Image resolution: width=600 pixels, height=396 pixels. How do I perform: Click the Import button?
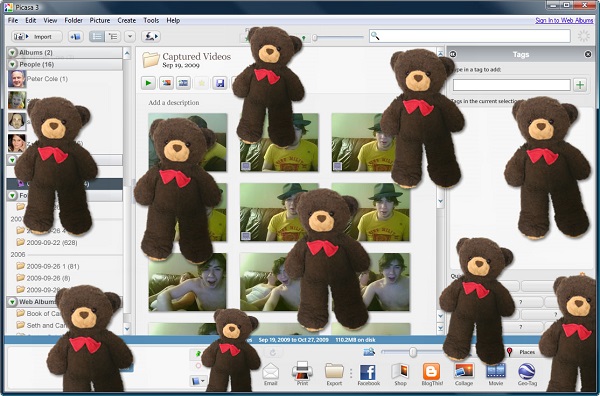point(37,37)
